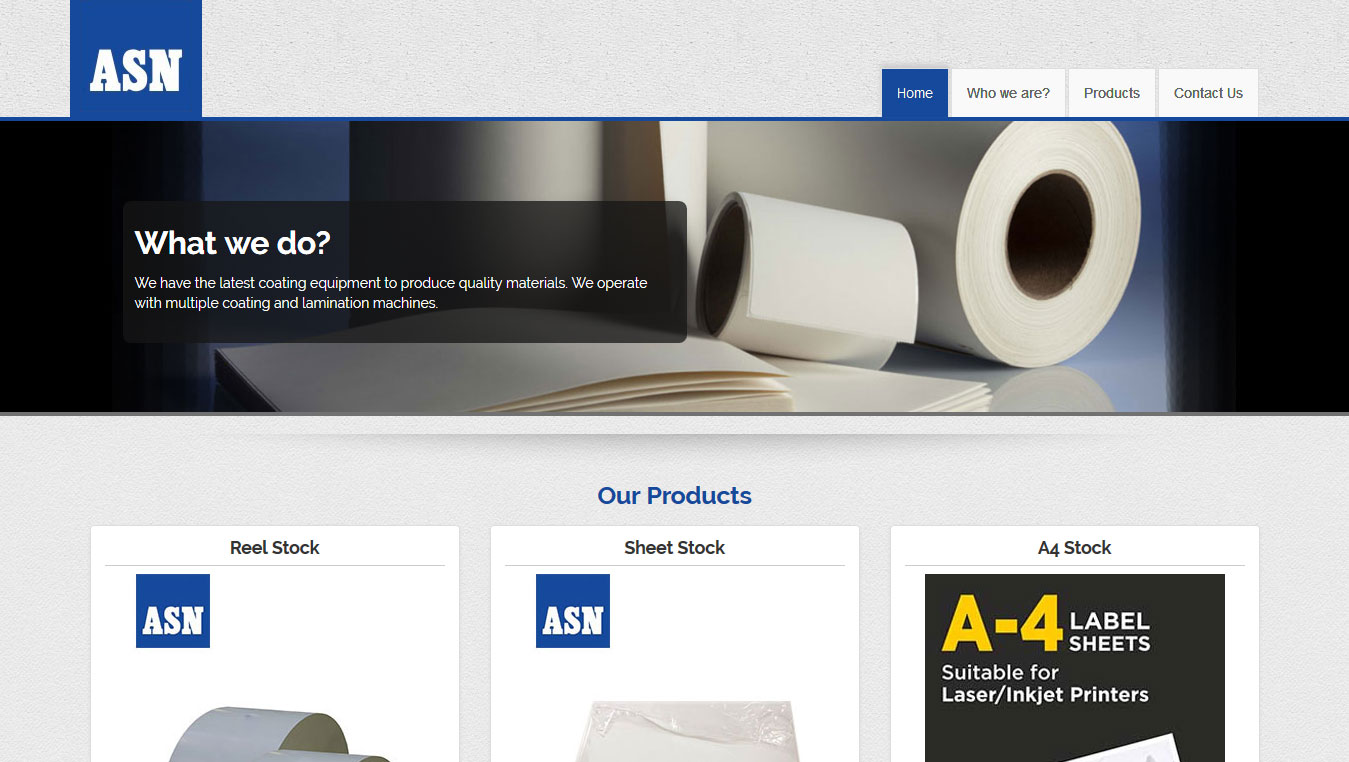Click the ASN logo in Reel Stock card
Image resolution: width=1349 pixels, height=762 pixels.
(173, 611)
